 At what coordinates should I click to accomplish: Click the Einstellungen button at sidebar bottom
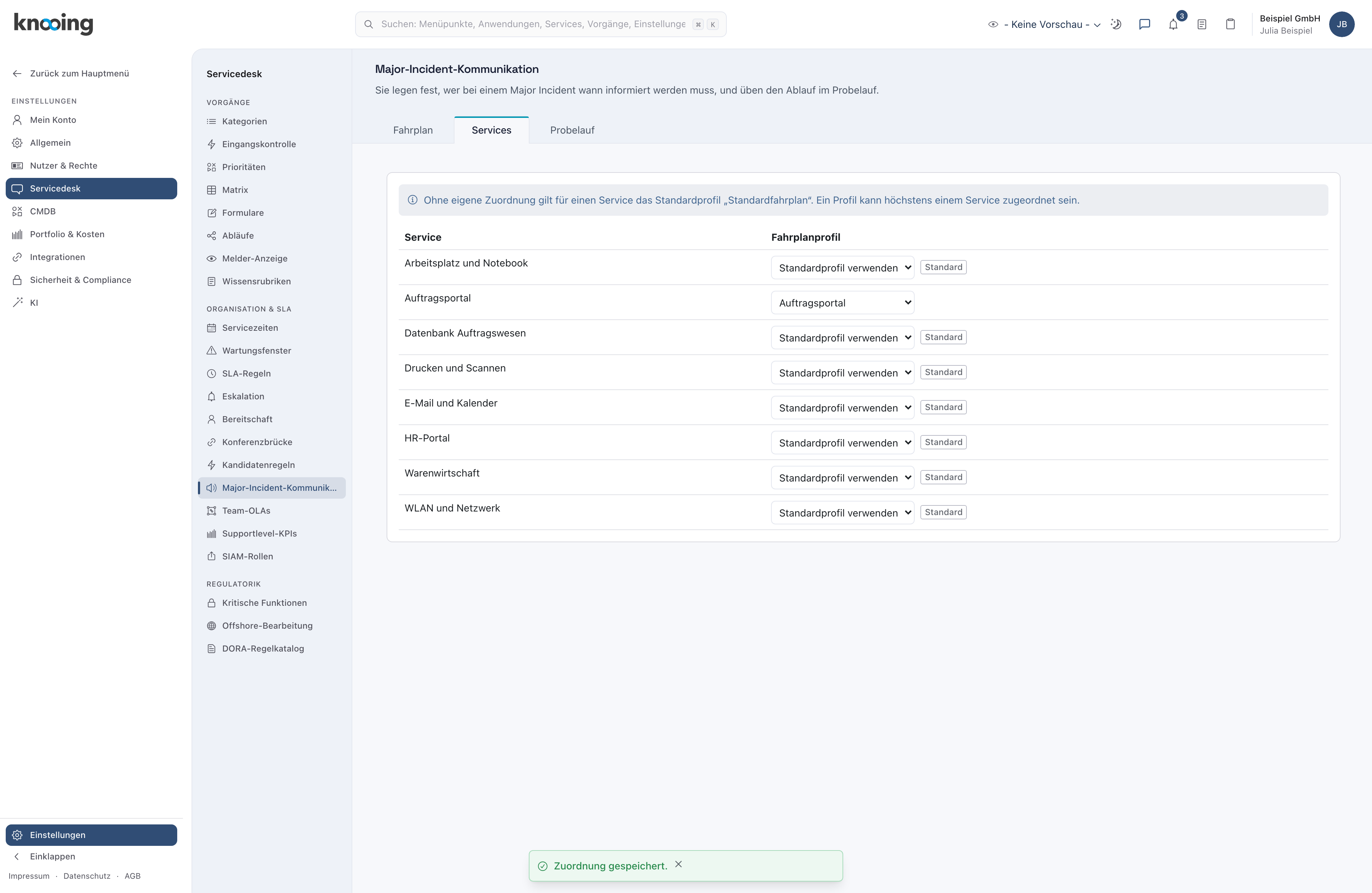pyautogui.click(x=91, y=835)
